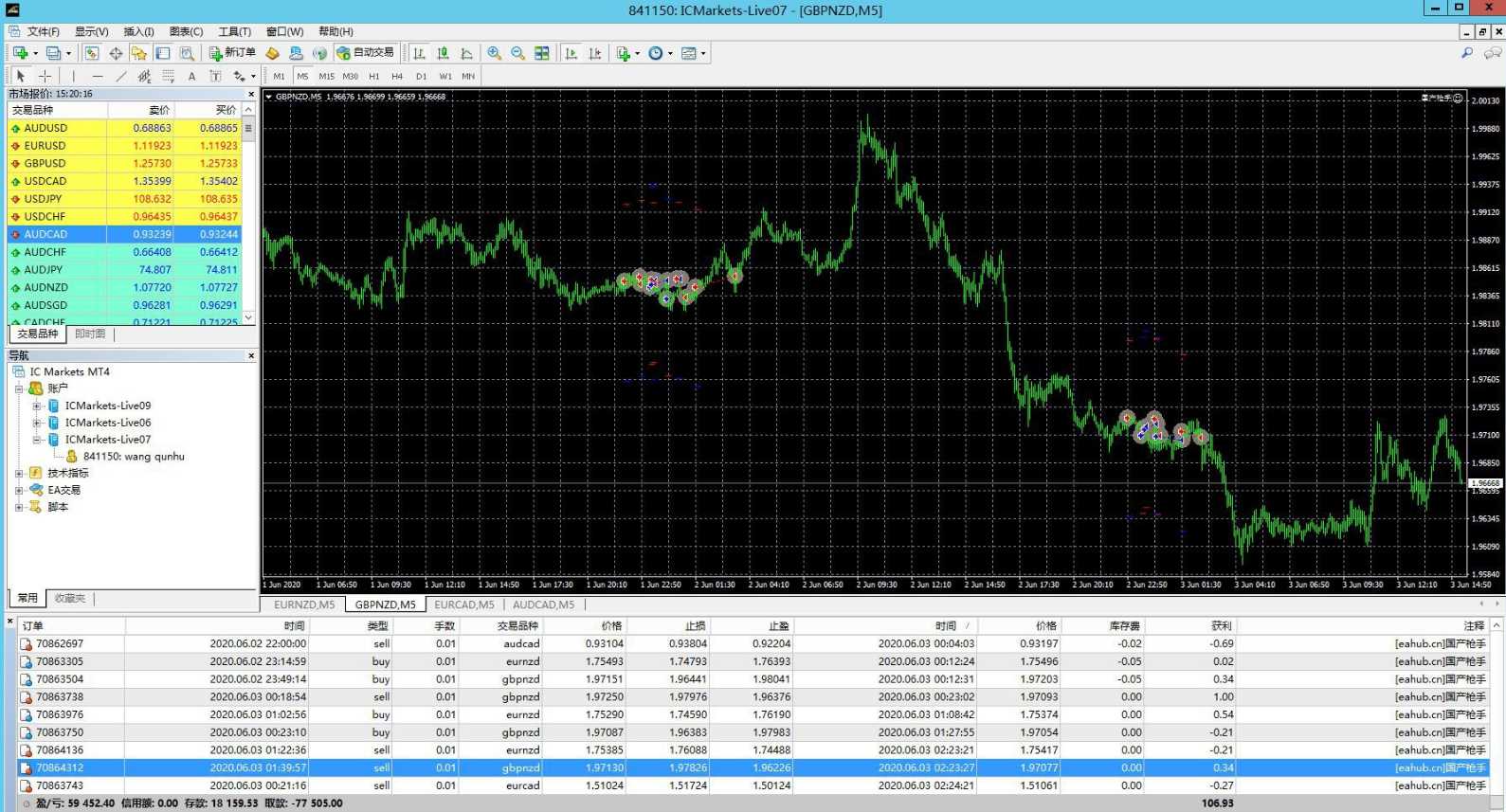Click the search magnifier icon top right

coord(1466,53)
